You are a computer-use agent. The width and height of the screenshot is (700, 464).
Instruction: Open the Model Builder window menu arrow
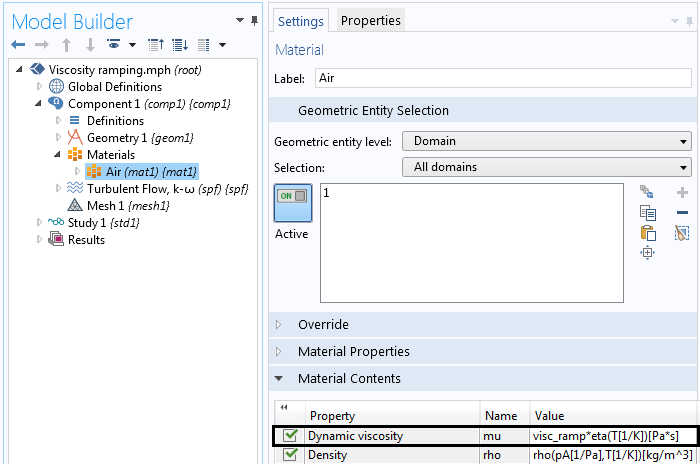240,20
